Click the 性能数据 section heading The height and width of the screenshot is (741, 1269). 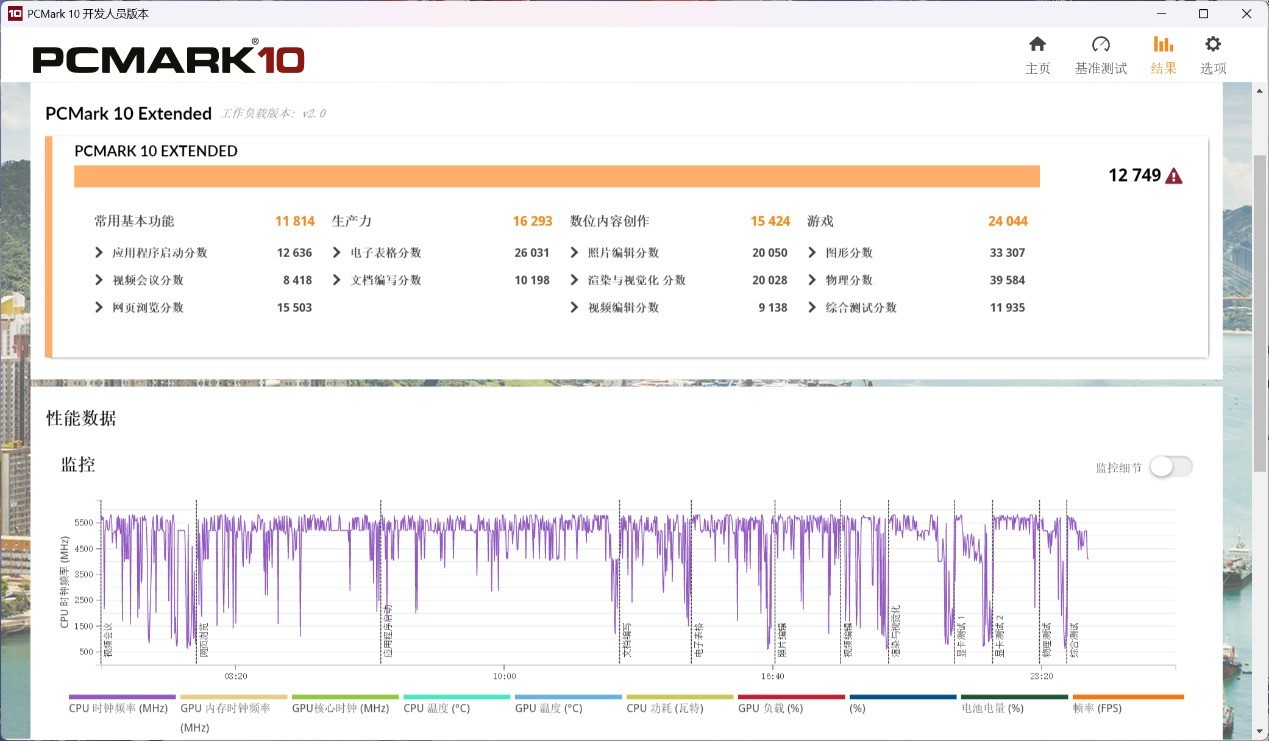(x=81, y=418)
